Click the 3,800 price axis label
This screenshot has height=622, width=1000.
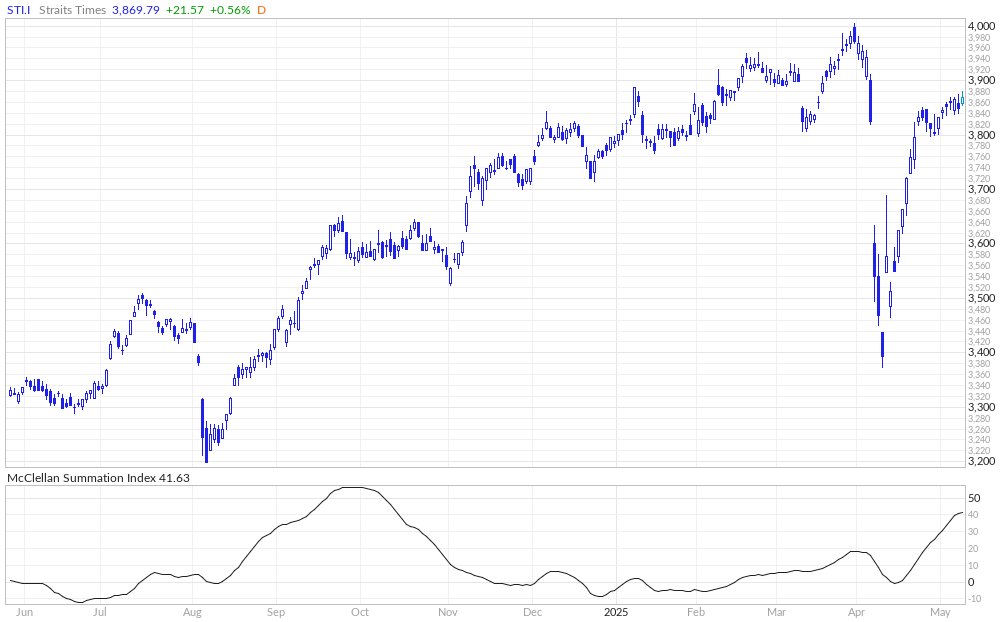[981, 135]
